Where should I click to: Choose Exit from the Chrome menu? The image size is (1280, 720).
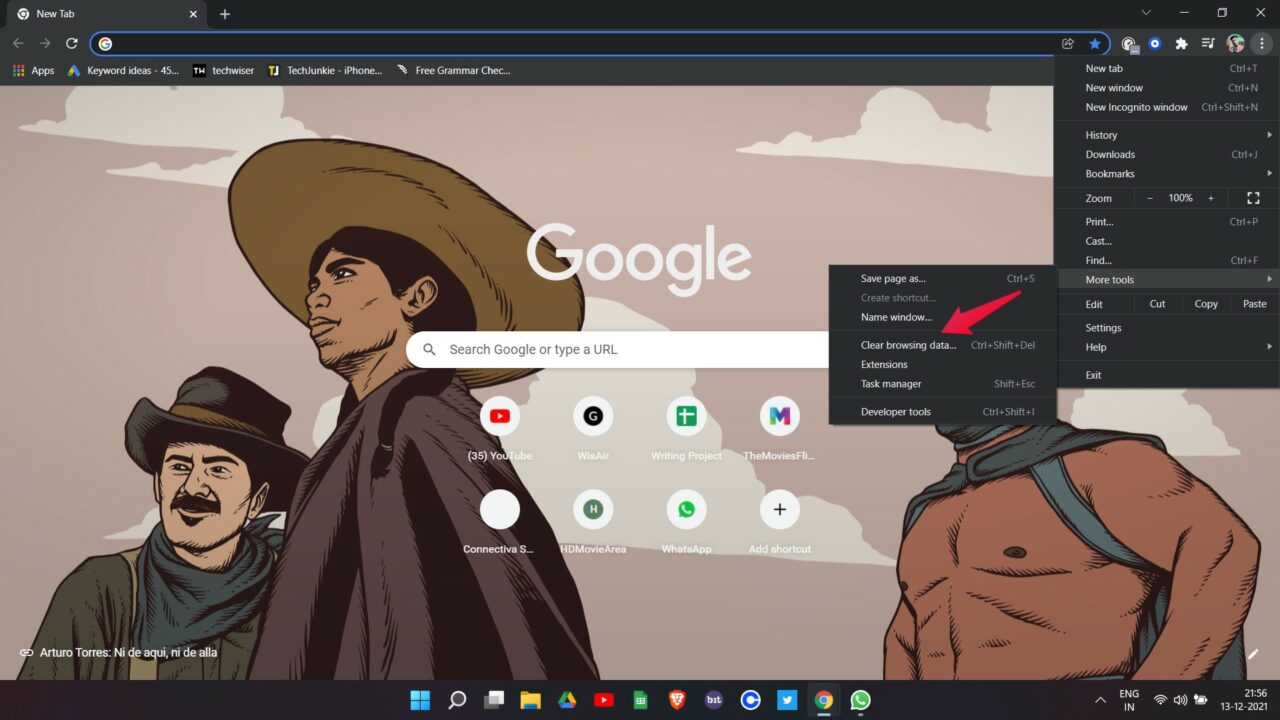pos(1166,375)
